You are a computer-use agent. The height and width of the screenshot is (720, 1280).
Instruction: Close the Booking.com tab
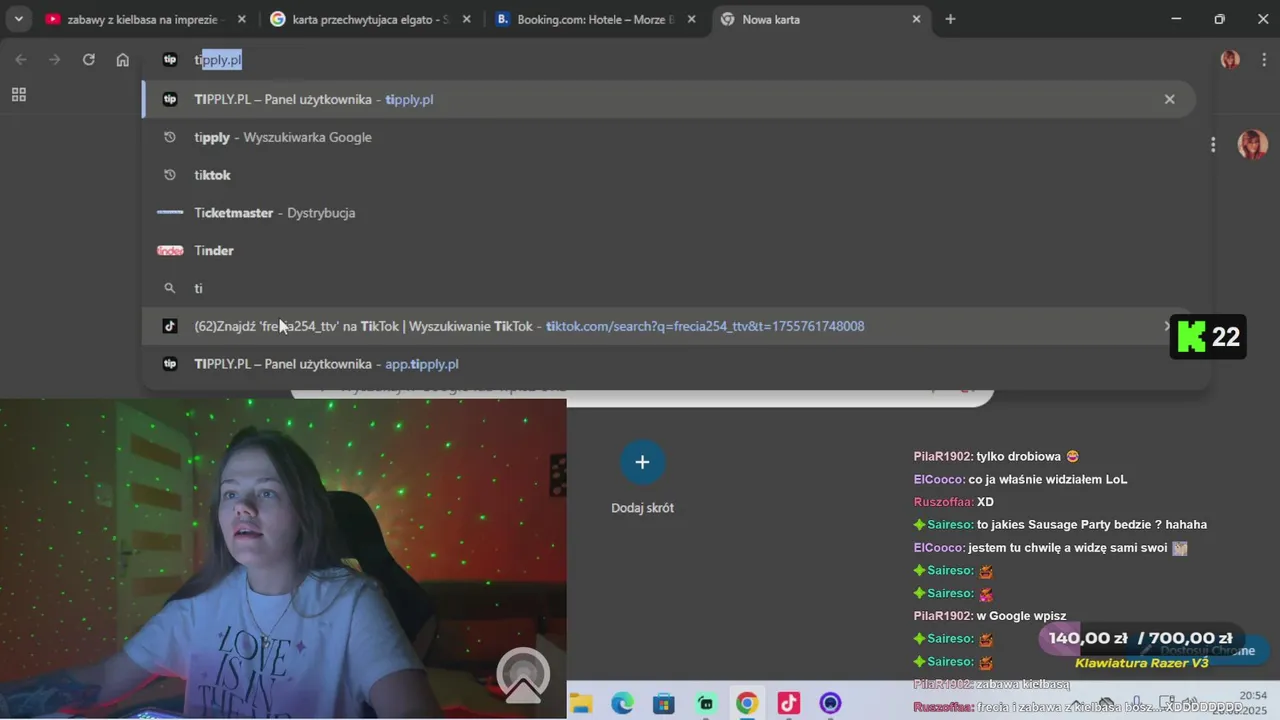coord(691,19)
